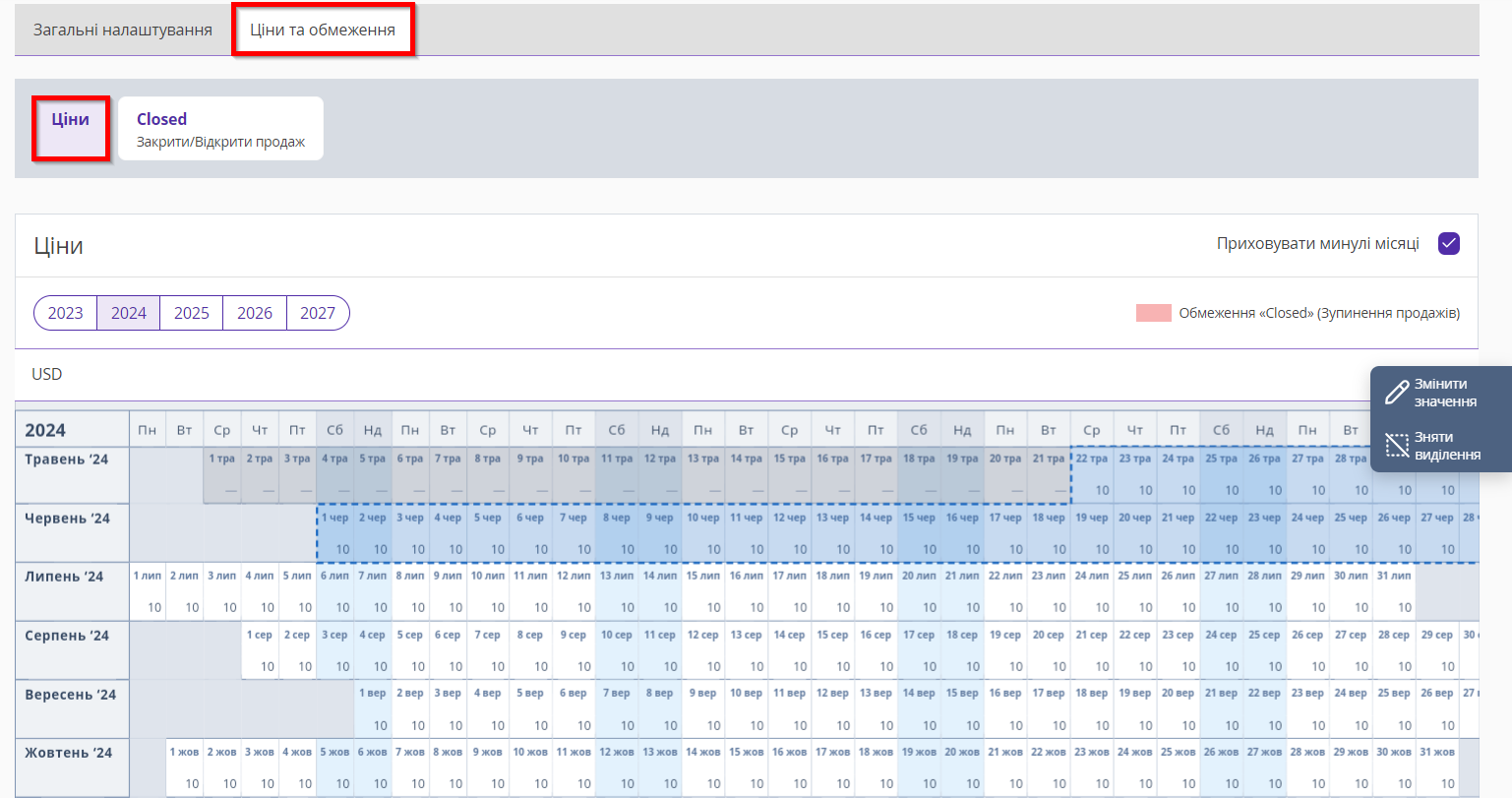Select the Липень '24 month row label
Image resolution: width=1512 pixels, height=798 pixels.
coord(73,591)
